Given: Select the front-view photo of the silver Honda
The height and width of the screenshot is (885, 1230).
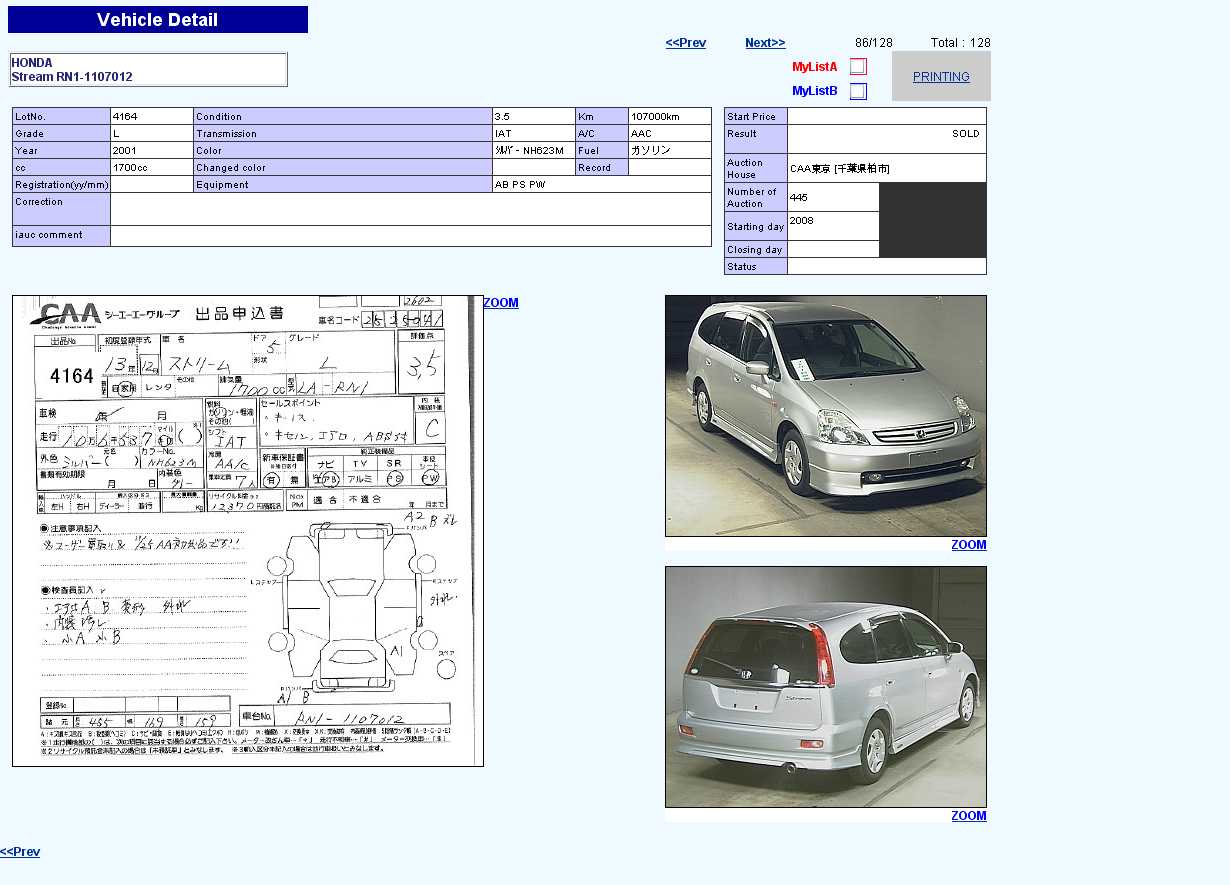Looking at the screenshot, I should coord(826,416).
